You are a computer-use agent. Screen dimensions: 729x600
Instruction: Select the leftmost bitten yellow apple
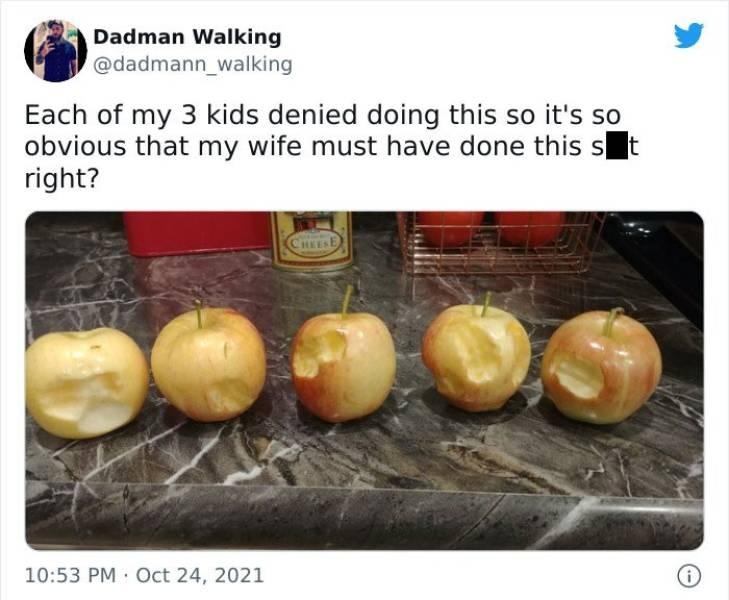pos(86,383)
